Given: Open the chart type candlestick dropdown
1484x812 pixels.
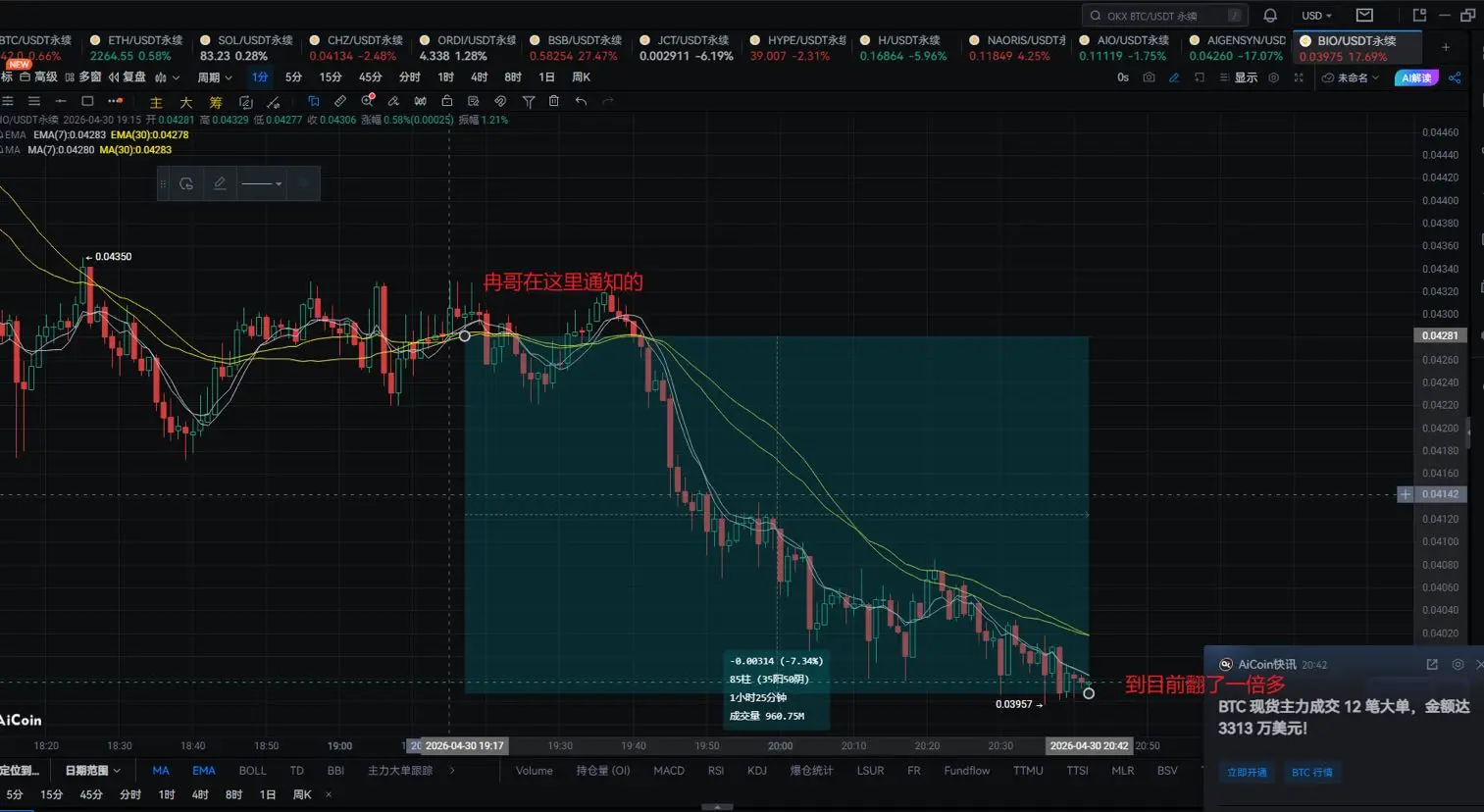Looking at the screenshot, I should [168, 77].
